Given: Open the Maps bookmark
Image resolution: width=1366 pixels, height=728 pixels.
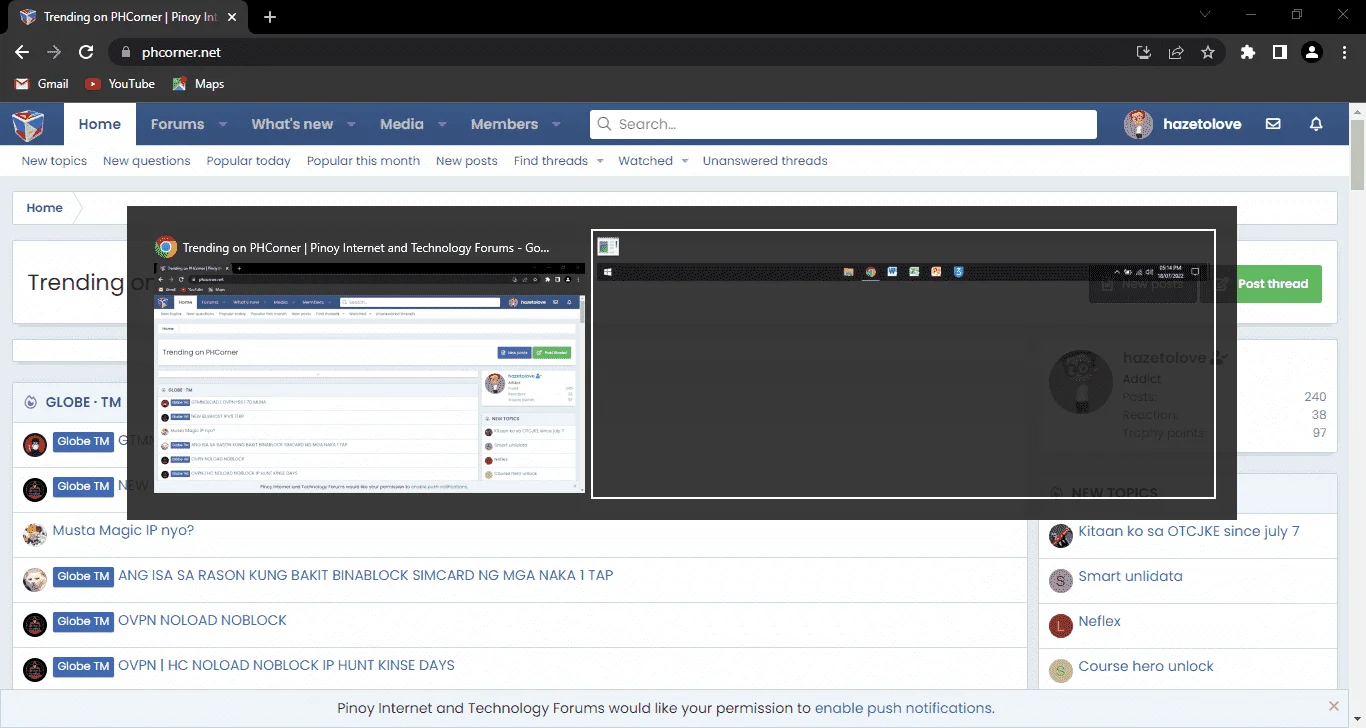Looking at the screenshot, I should click(x=198, y=84).
